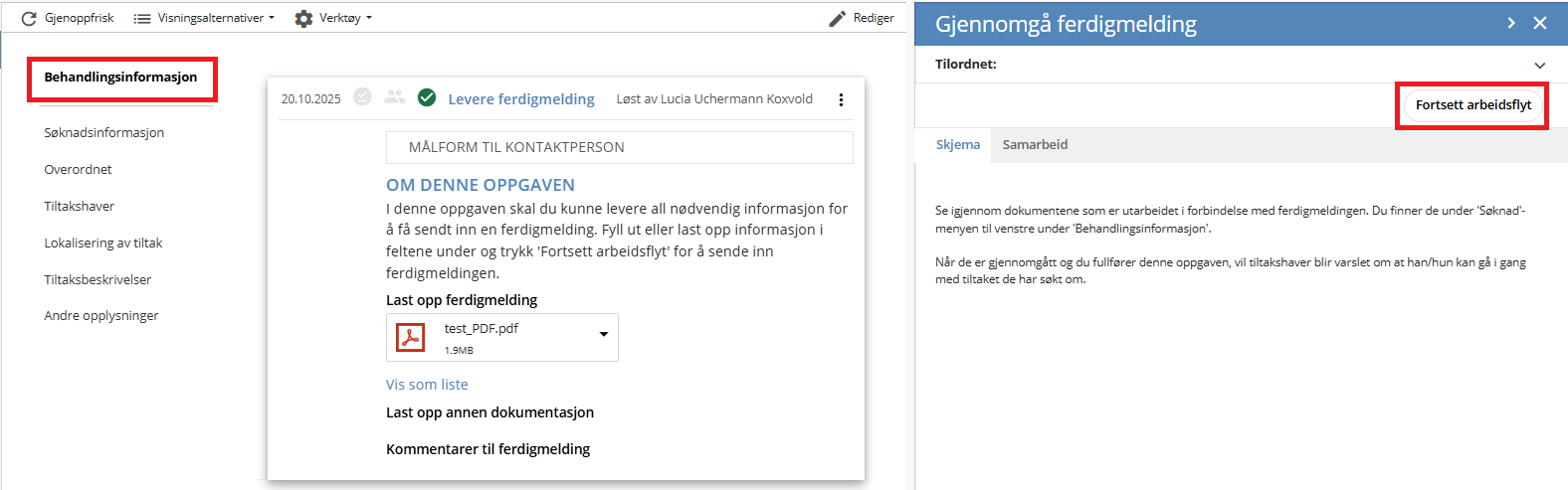Click the Vis som liste link
This screenshot has width=1568, height=490.
click(427, 385)
